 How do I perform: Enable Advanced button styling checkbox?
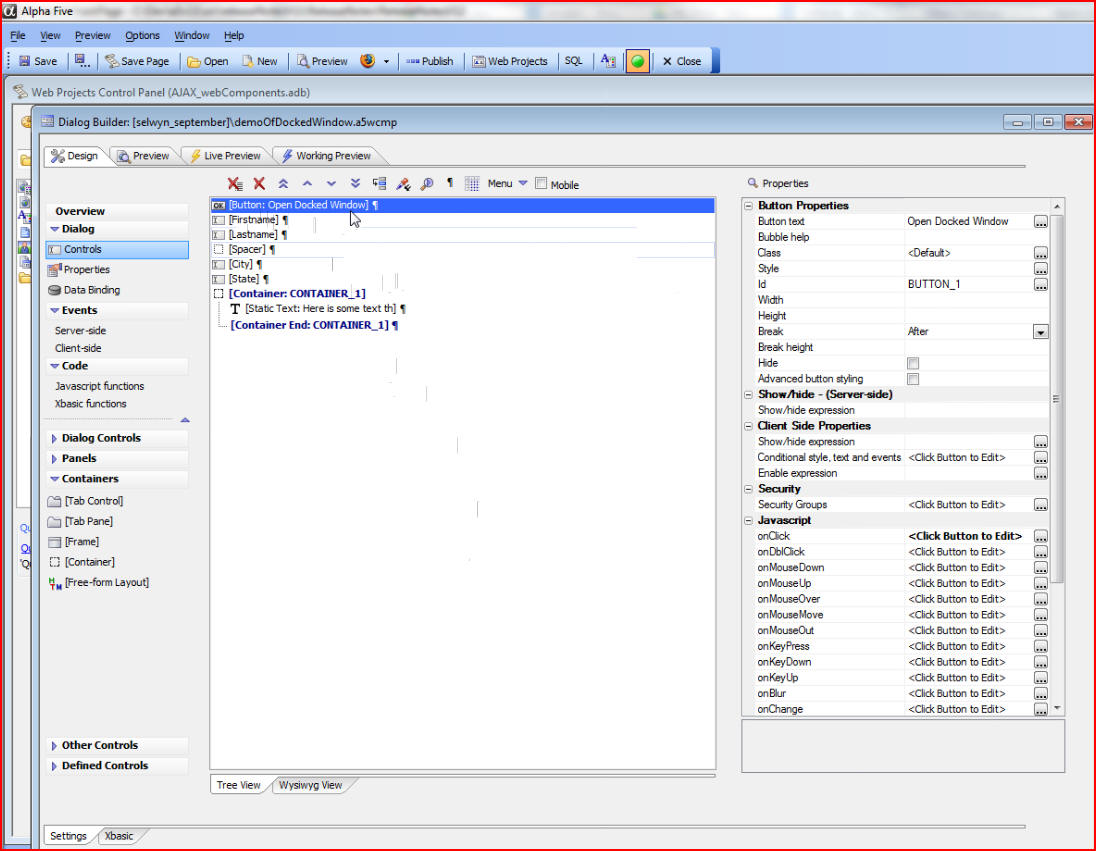coord(913,379)
